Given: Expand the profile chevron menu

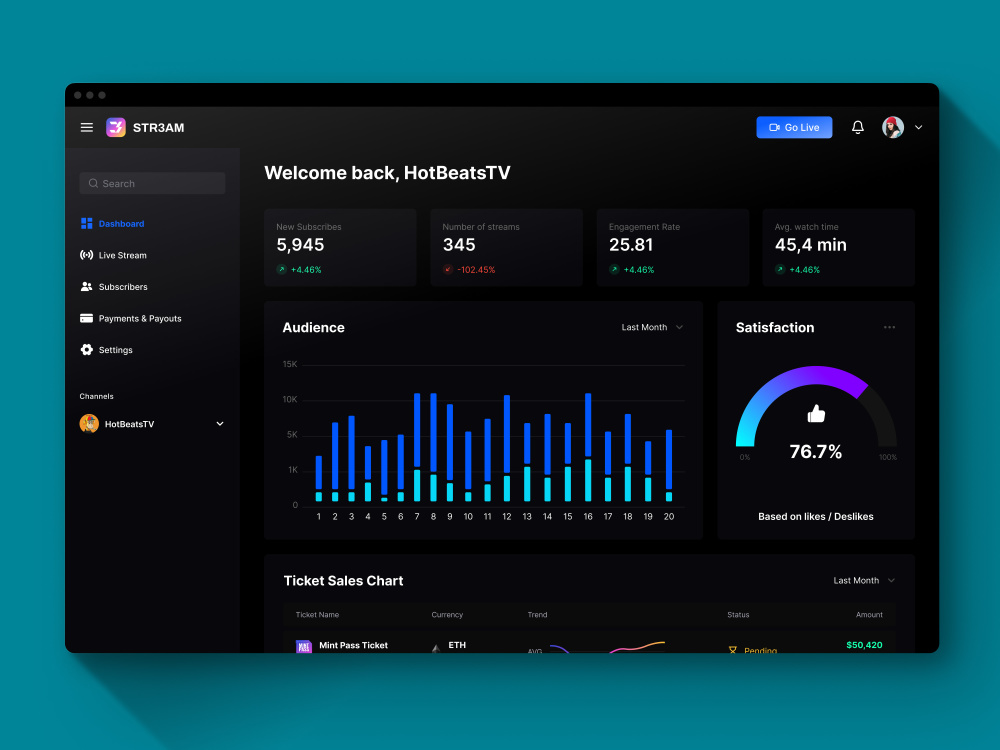Looking at the screenshot, I should [918, 128].
